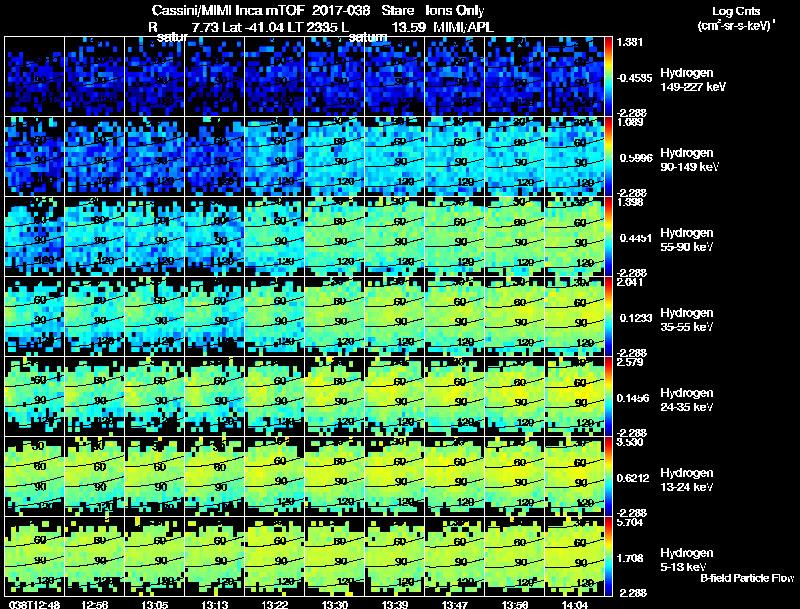800x609 pixels.
Task: Click the color bar beside Hydrogen 35-55 keV
Action: coord(608,316)
